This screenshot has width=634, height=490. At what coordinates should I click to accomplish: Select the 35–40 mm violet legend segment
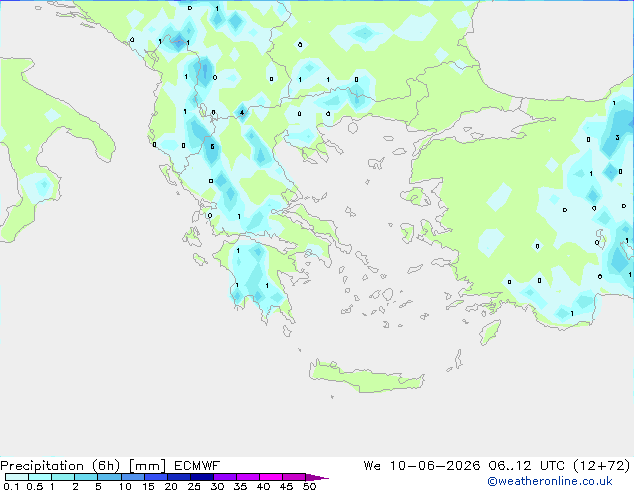pyautogui.click(x=248, y=477)
